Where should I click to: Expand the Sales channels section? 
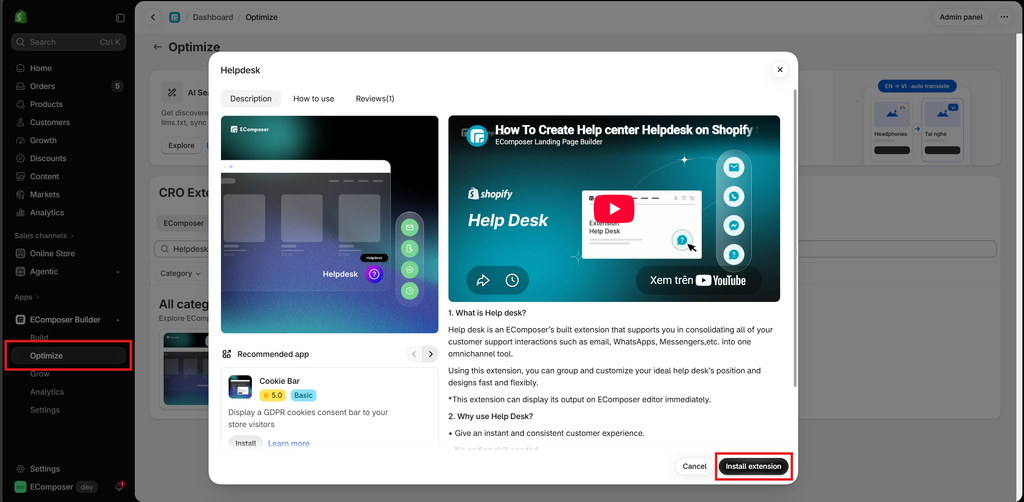pyautogui.click(x=44, y=235)
